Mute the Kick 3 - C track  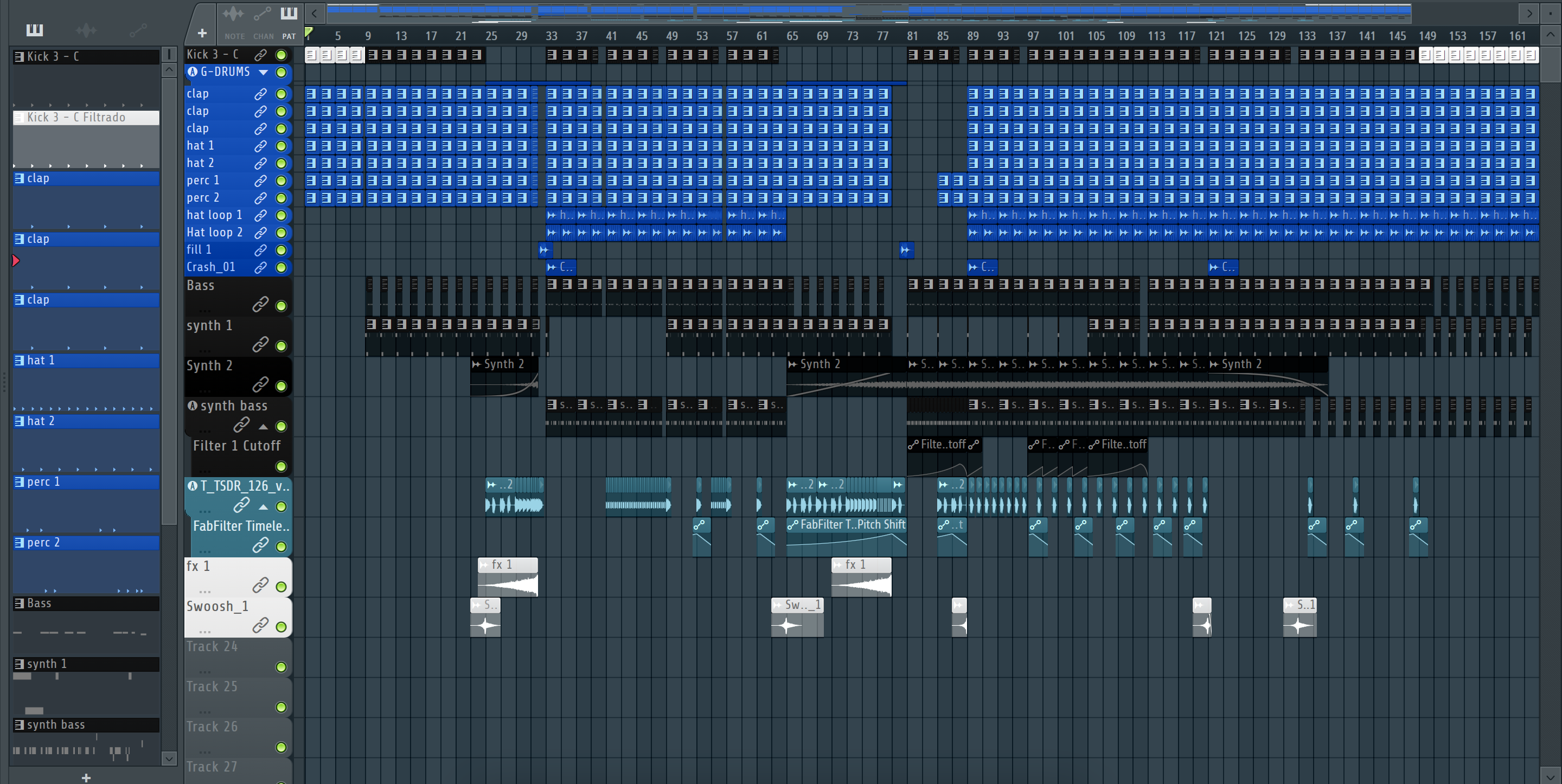(281, 55)
